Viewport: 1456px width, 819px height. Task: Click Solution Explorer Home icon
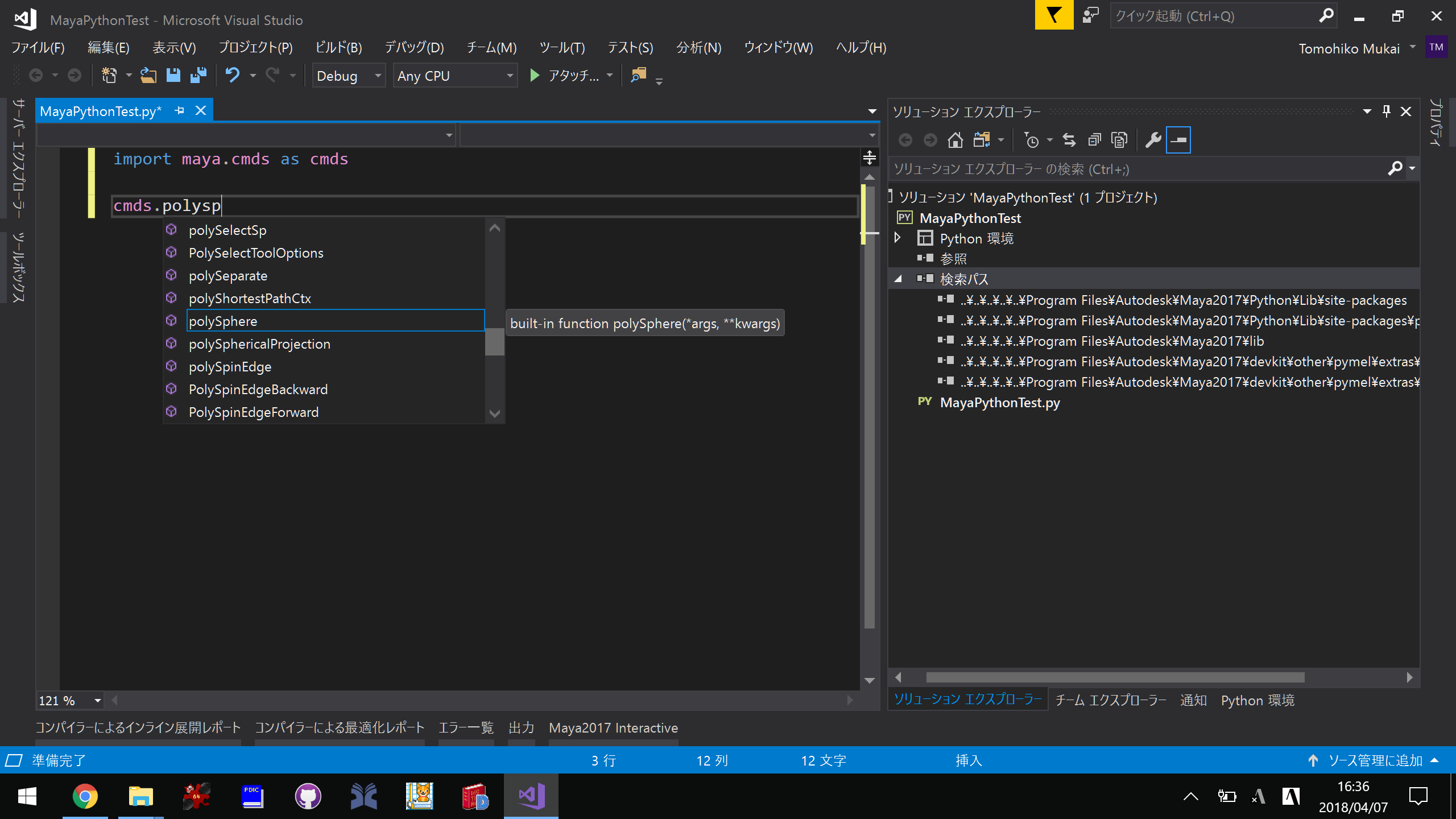click(955, 140)
